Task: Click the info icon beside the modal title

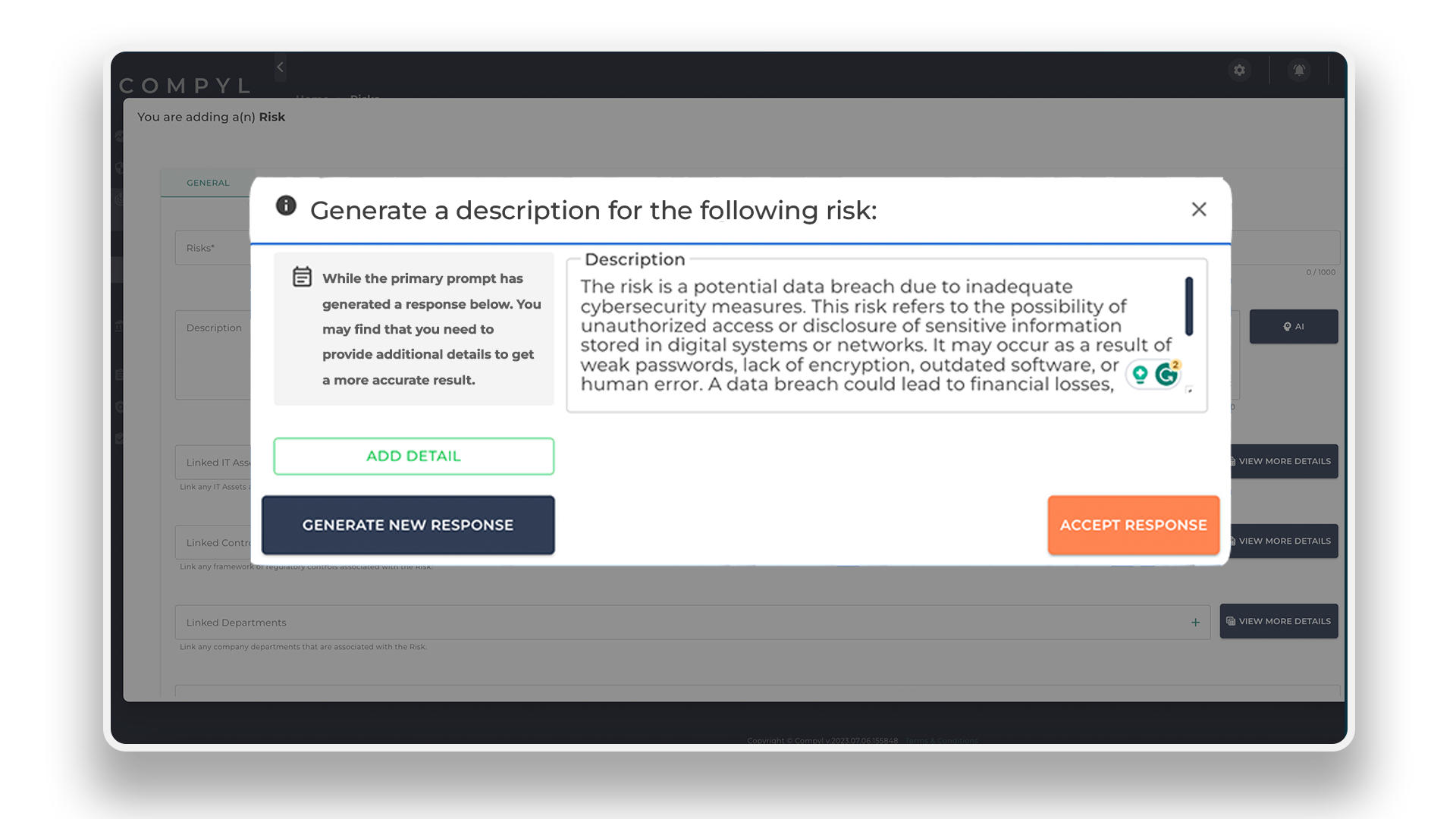Action: [x=286, y=206]
